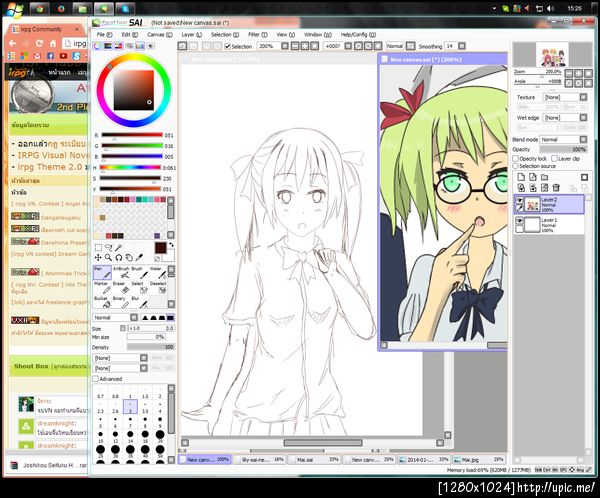The height and width of the screenshot is (498, 600).
Task: Choose the Deselect pen tool
Action: (158, 287)
